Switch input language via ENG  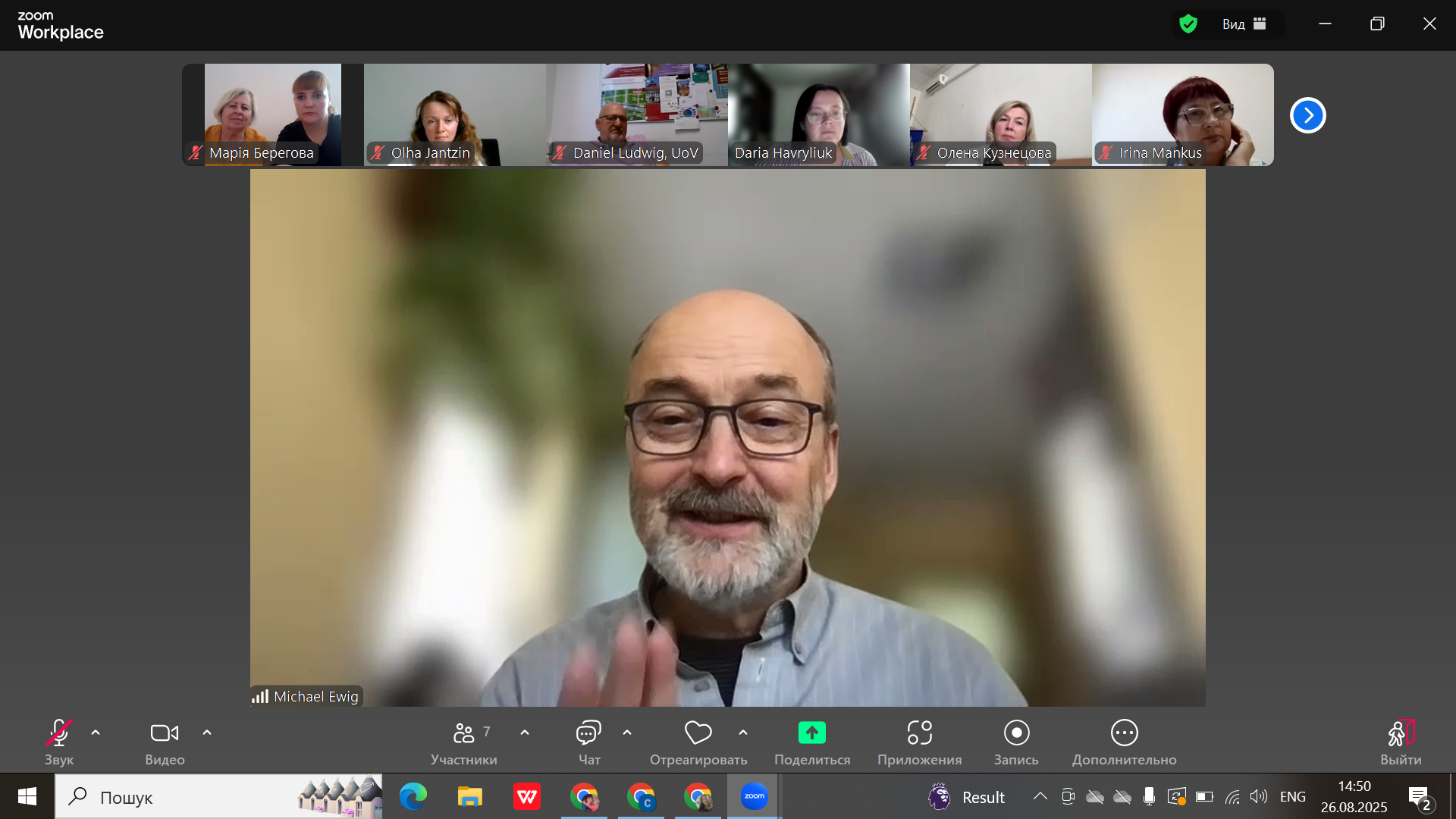[x=1293, y=796]
